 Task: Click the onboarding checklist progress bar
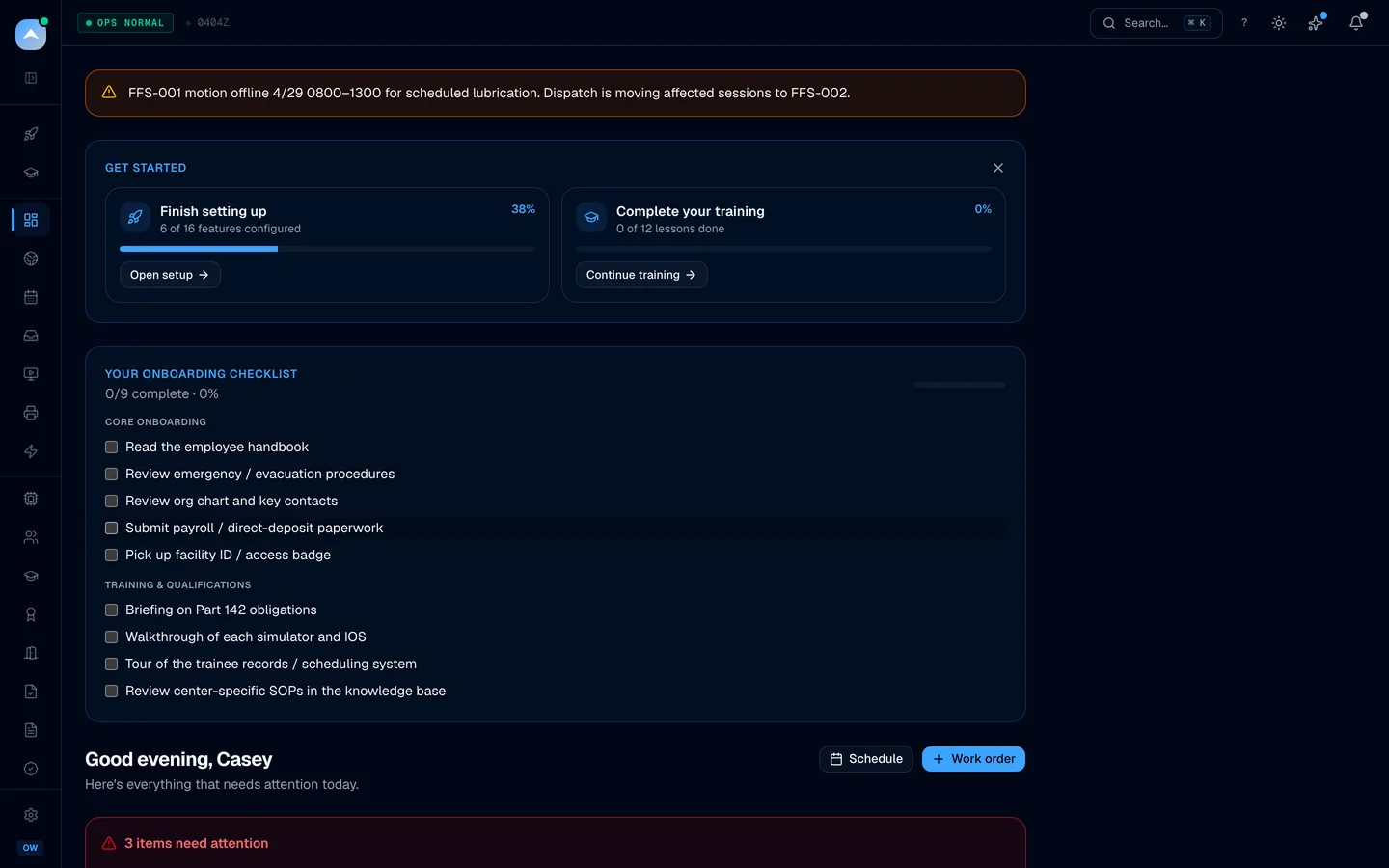pyautogui.click(x=960, y=385)
